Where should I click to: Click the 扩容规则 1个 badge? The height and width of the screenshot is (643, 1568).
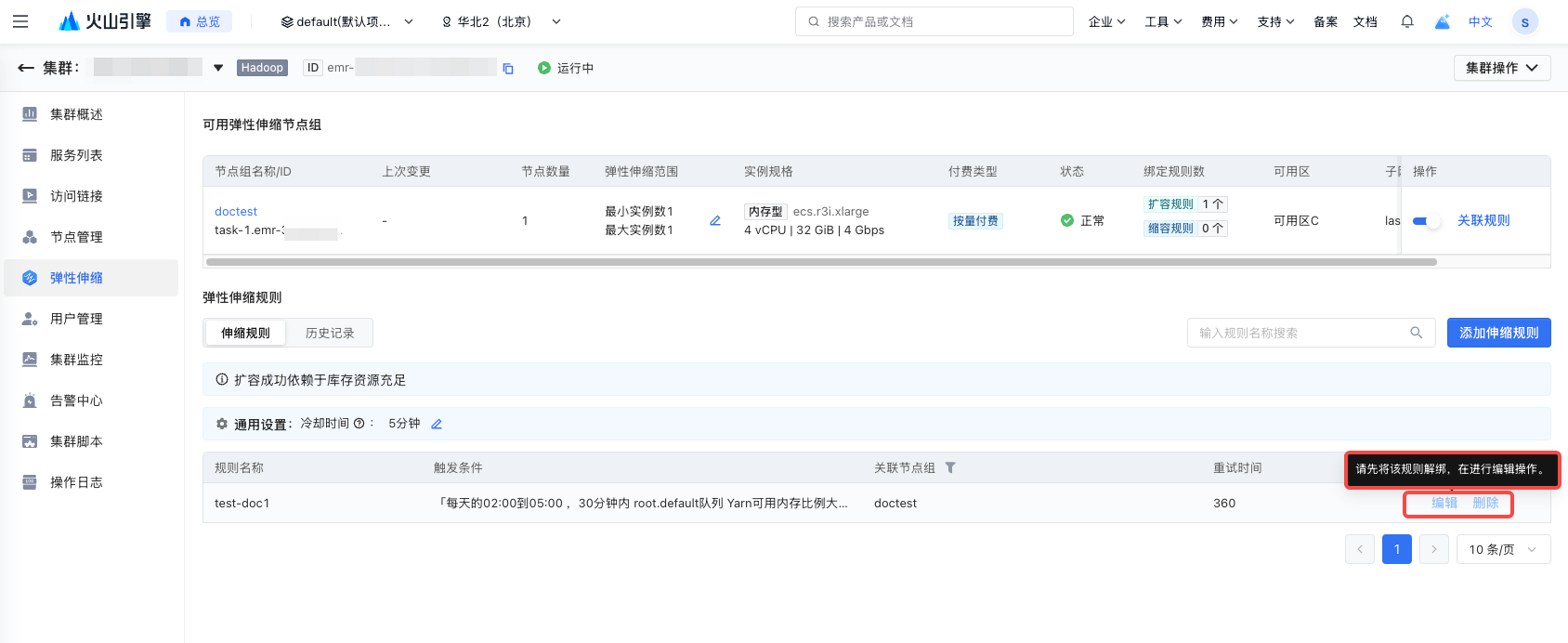(1185, 204)
